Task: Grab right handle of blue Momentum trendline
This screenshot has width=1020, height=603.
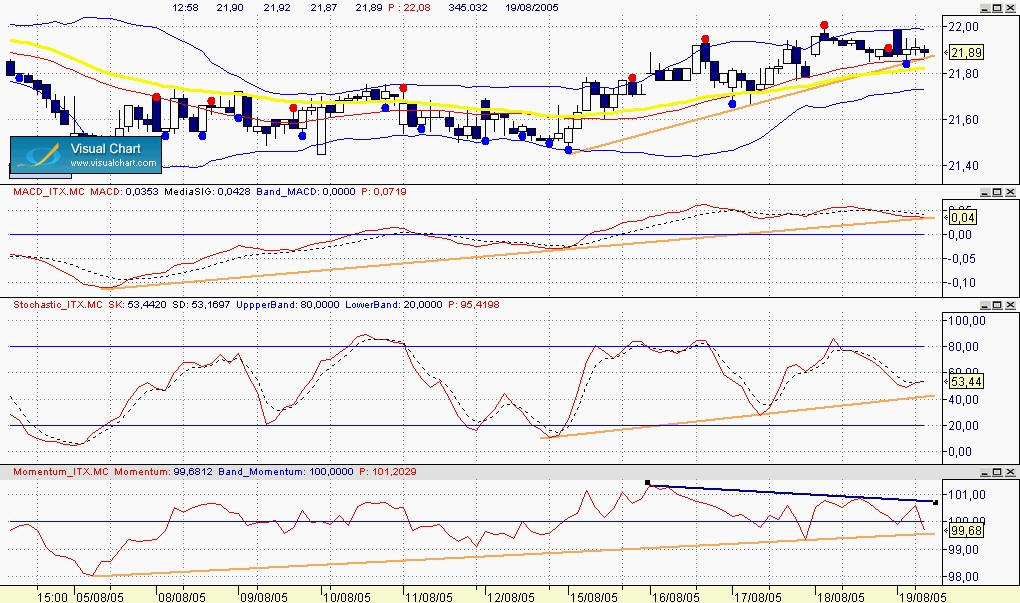Action: pyautogui.click(x=935, y=501)
